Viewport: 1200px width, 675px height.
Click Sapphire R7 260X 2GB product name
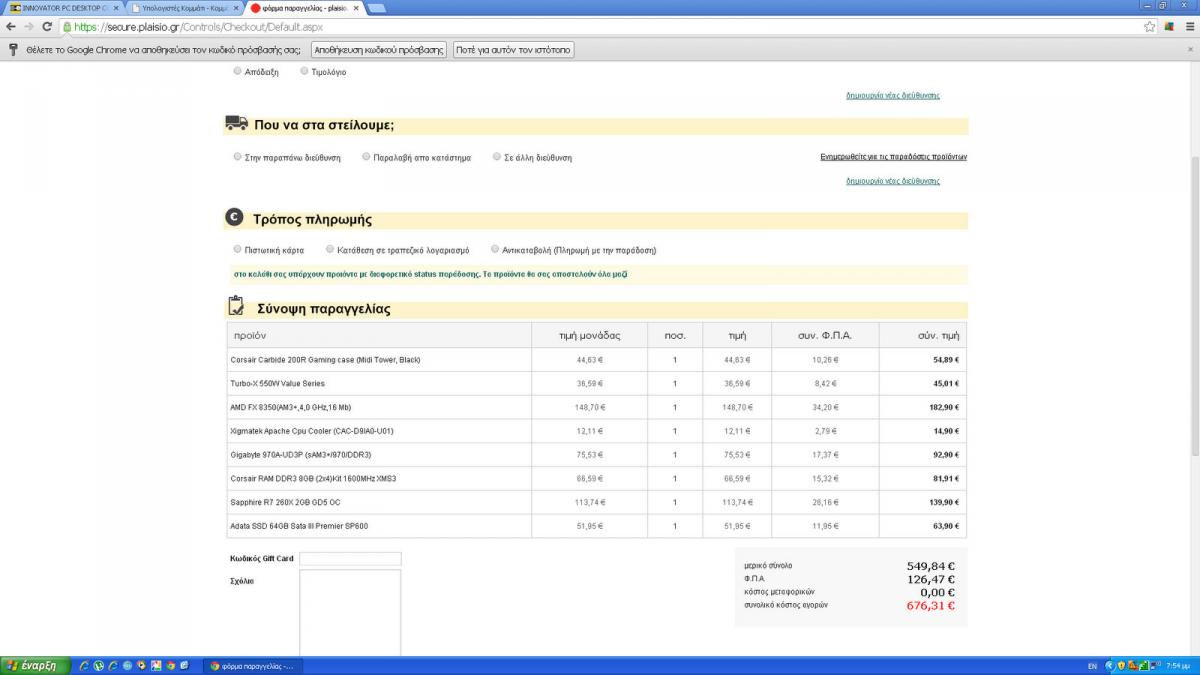pos(285,503)
